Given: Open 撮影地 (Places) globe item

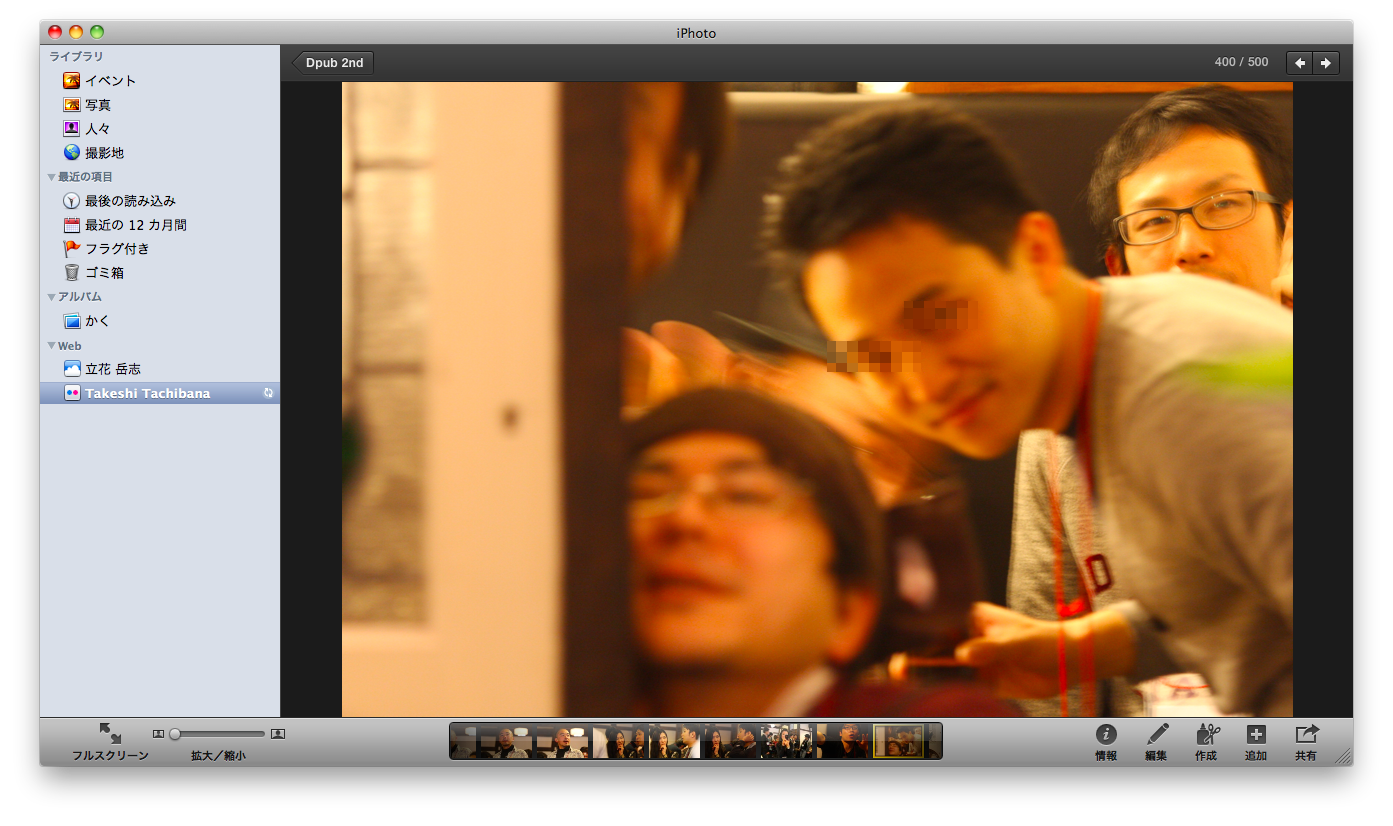Looking at the screenshot, I should click(104, 153).
